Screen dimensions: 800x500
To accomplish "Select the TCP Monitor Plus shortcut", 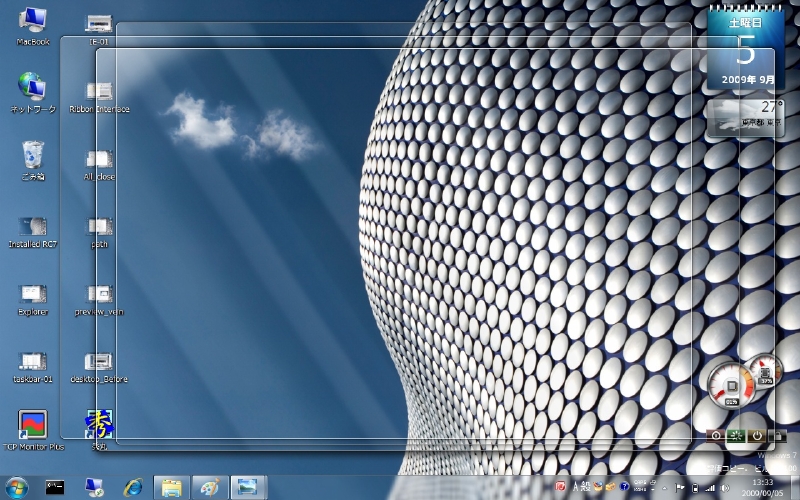I will tap(33, 430).
